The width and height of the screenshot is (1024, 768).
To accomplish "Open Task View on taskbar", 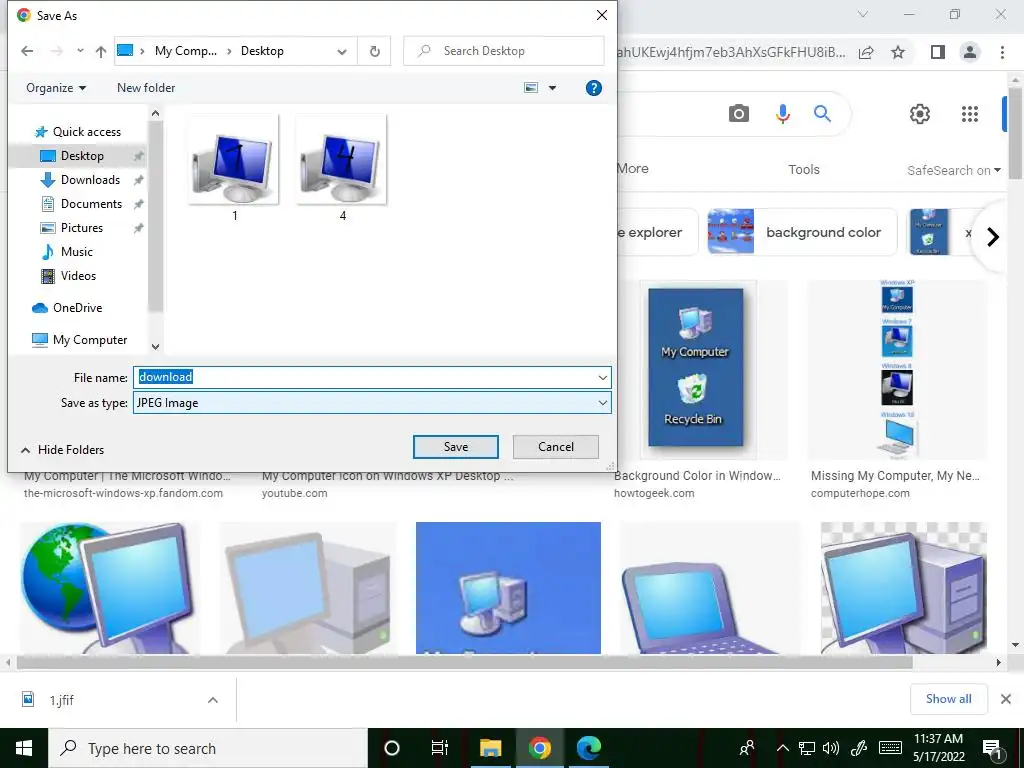I will coord(440,748).
